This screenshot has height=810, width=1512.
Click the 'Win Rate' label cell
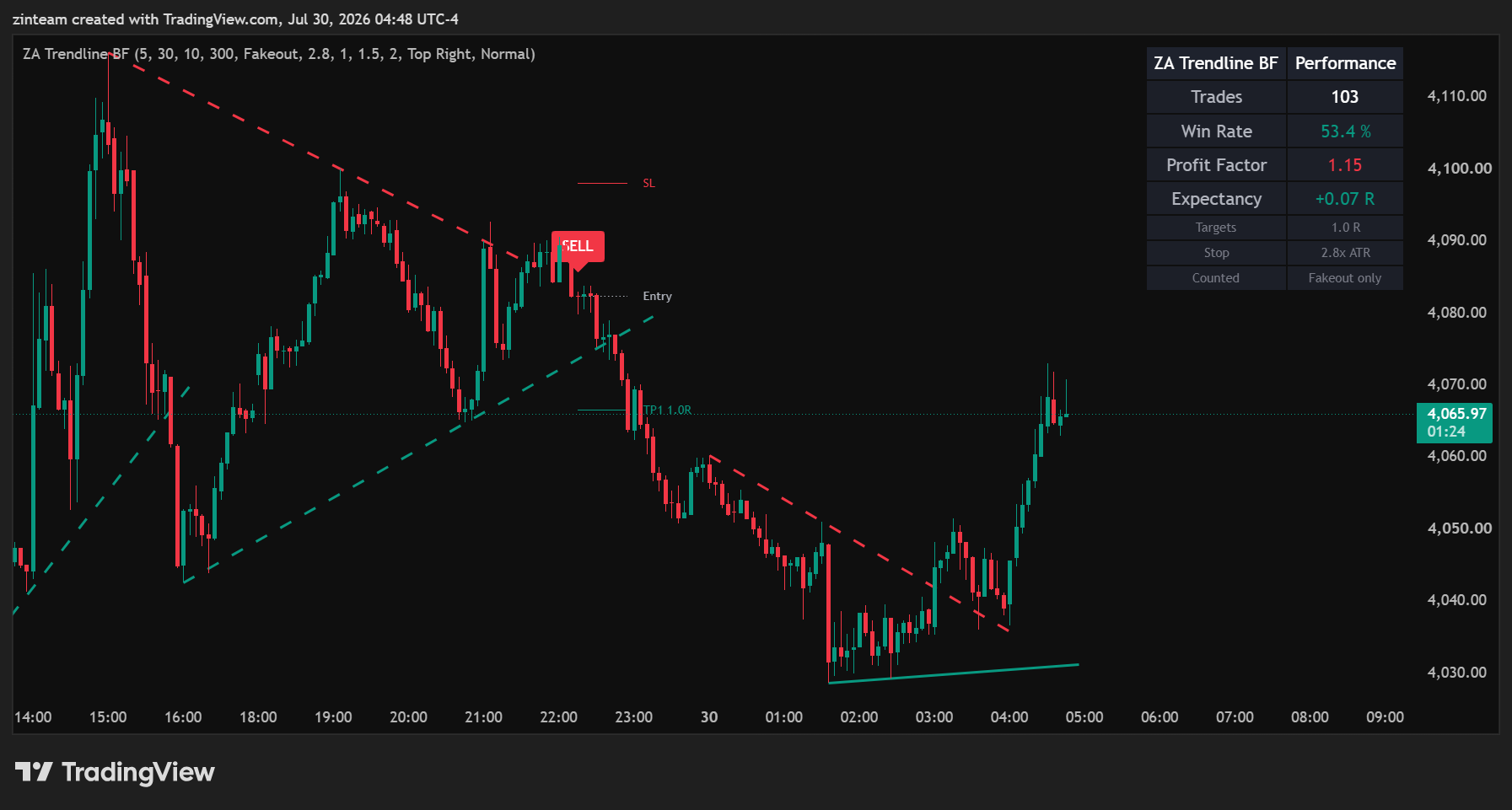tap(1216, 131)
